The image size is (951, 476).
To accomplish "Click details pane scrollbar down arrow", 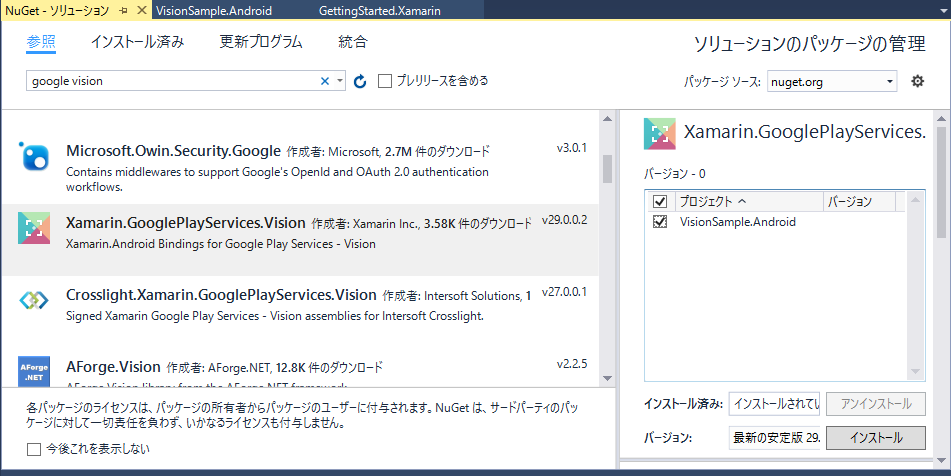I will pyautogui.click(x=941, y=461).
